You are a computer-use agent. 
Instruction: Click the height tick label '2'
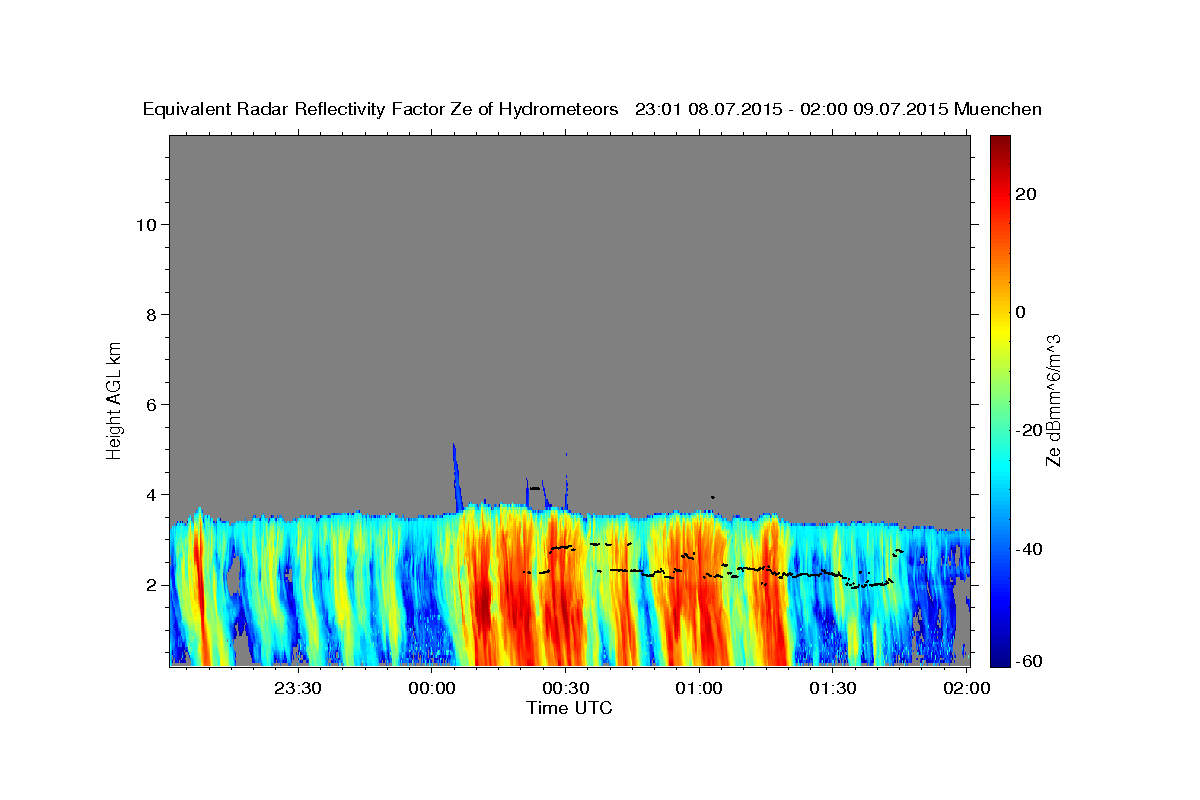coord(152,585)
